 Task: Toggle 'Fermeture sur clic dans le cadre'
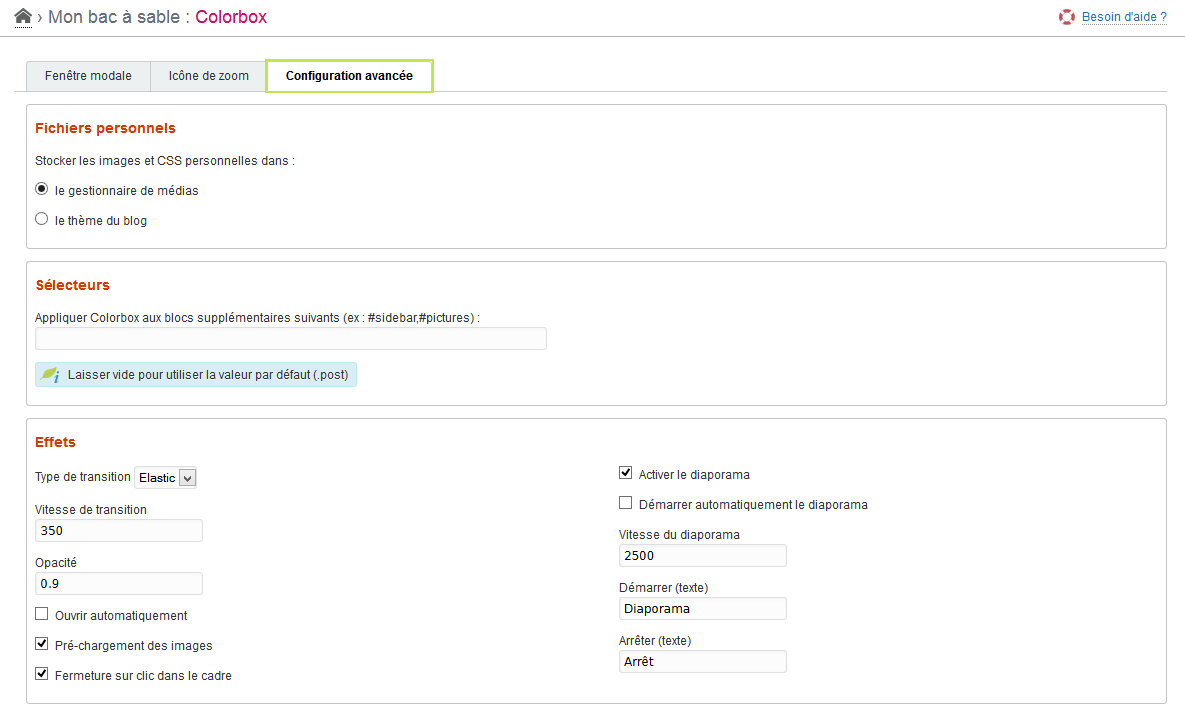pos(42,674)
